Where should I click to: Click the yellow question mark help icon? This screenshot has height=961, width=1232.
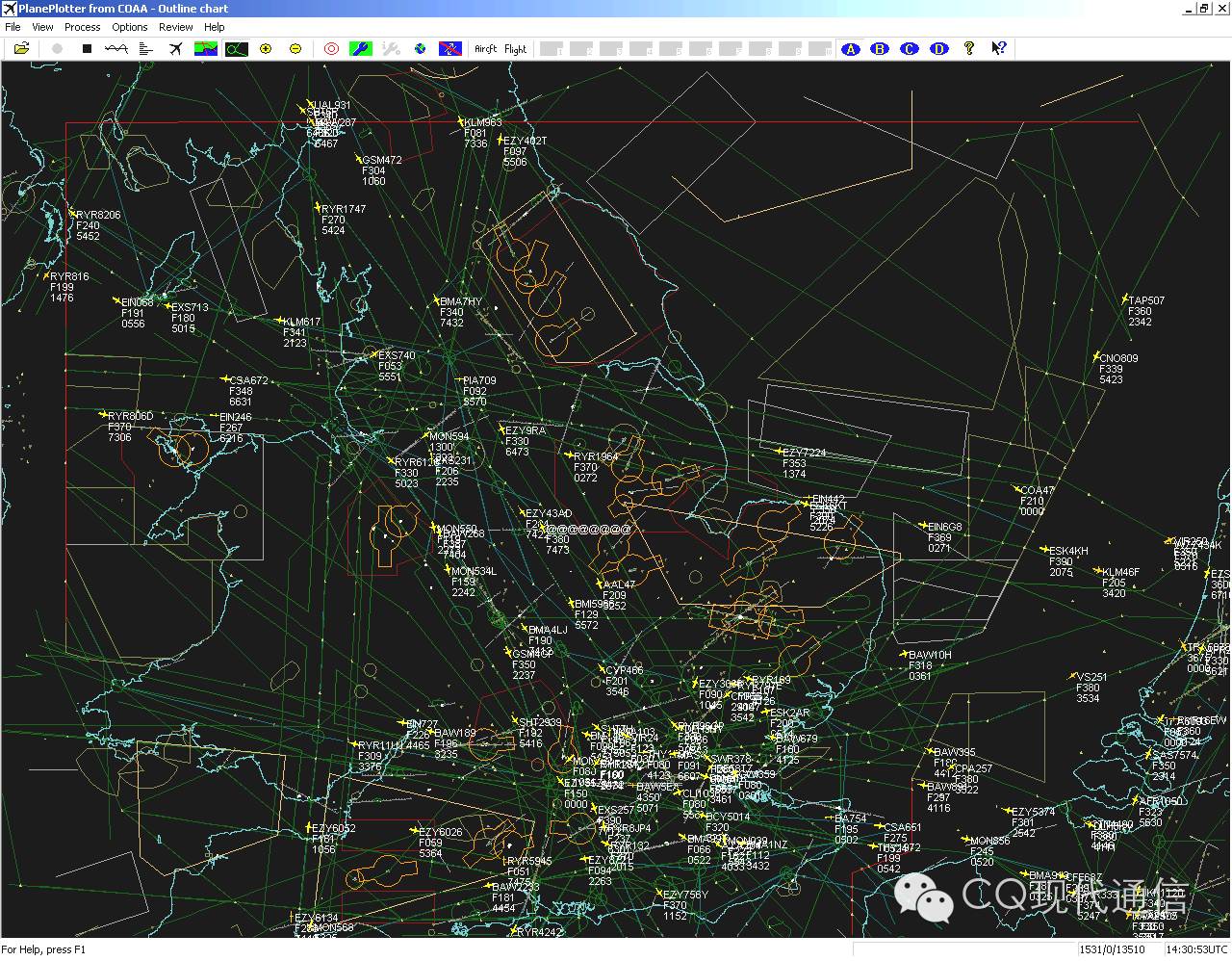click(x=969, y=48)
